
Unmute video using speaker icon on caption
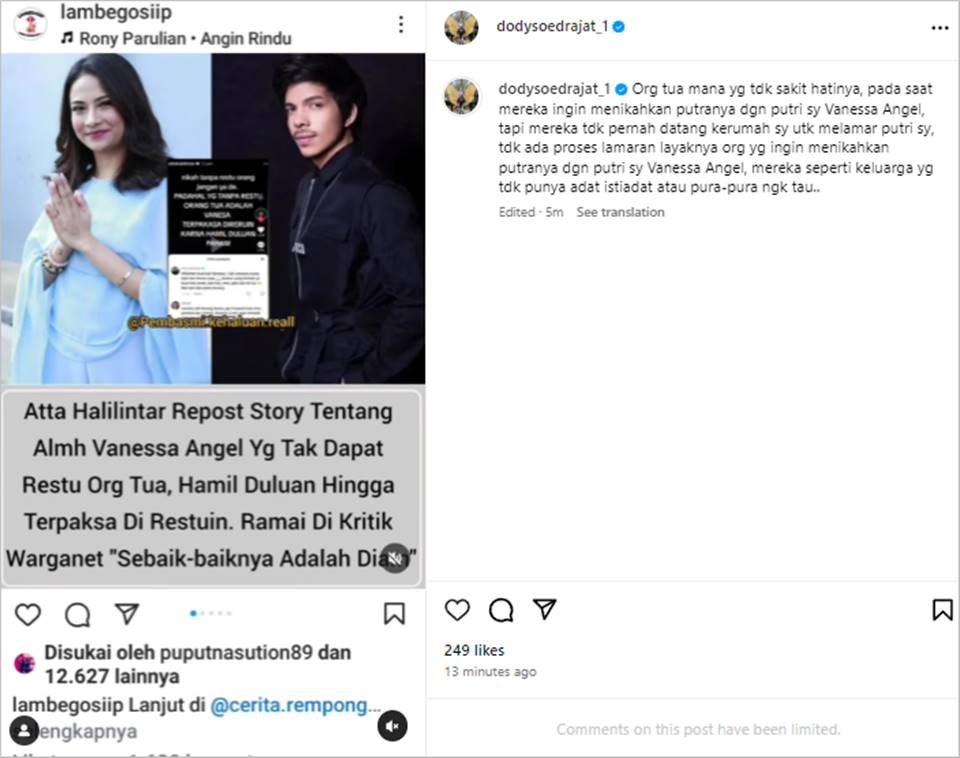[396, 558]
